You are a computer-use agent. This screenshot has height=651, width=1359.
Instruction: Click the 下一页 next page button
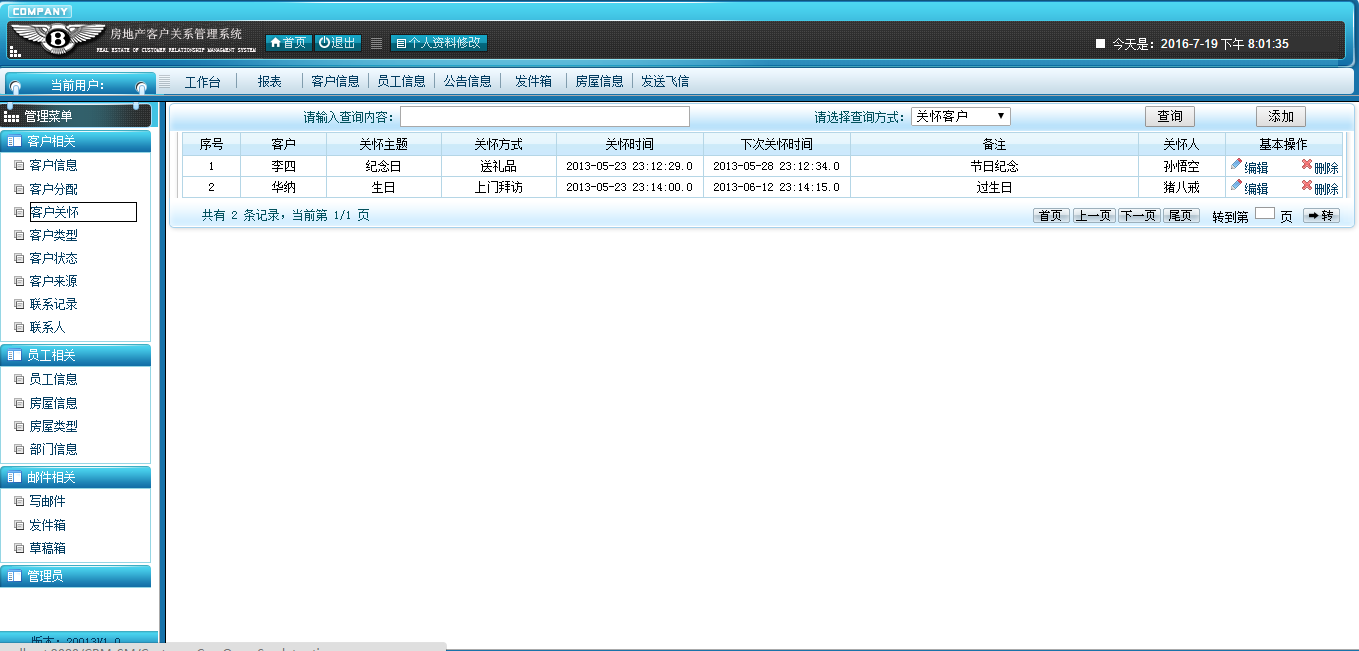click(1139, 215)
